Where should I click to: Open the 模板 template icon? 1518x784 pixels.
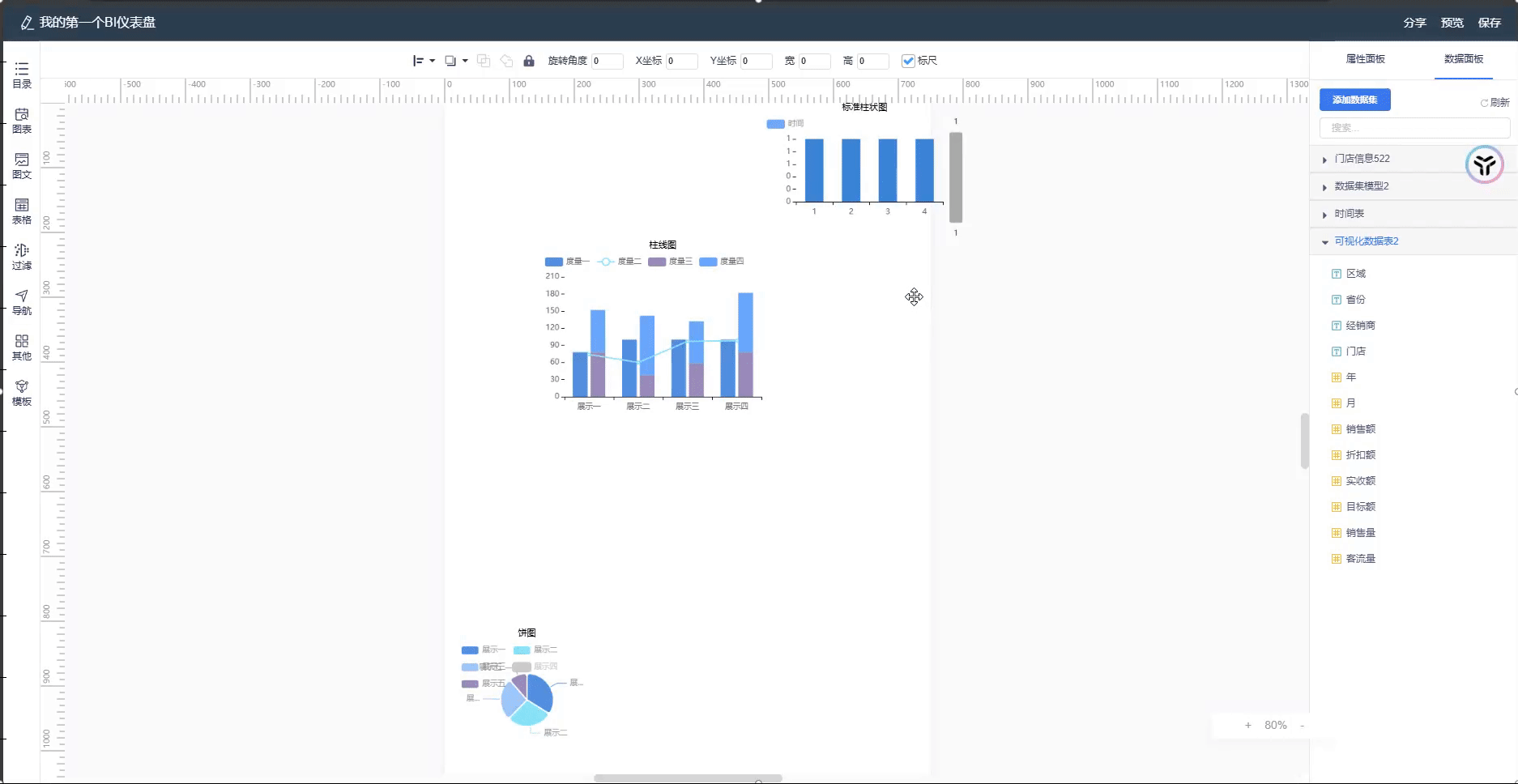[x=22, y=386]
